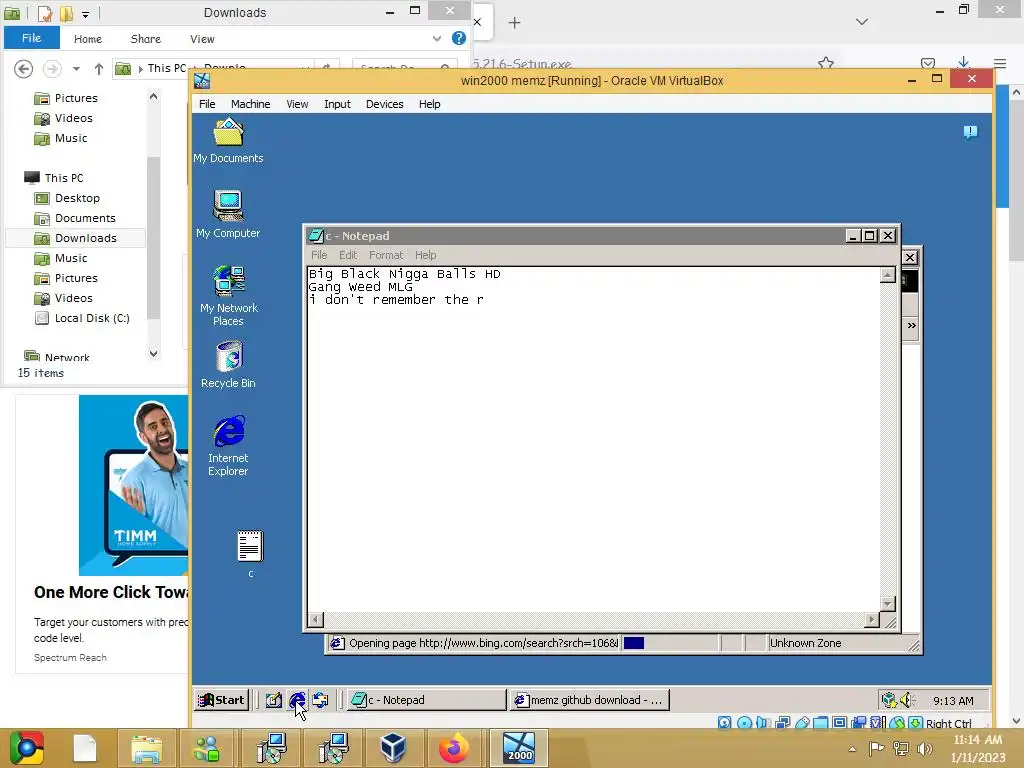Click the Windows 2000 Start button
The height and width of the screenshot is (768, 1024).
point(221,700)
